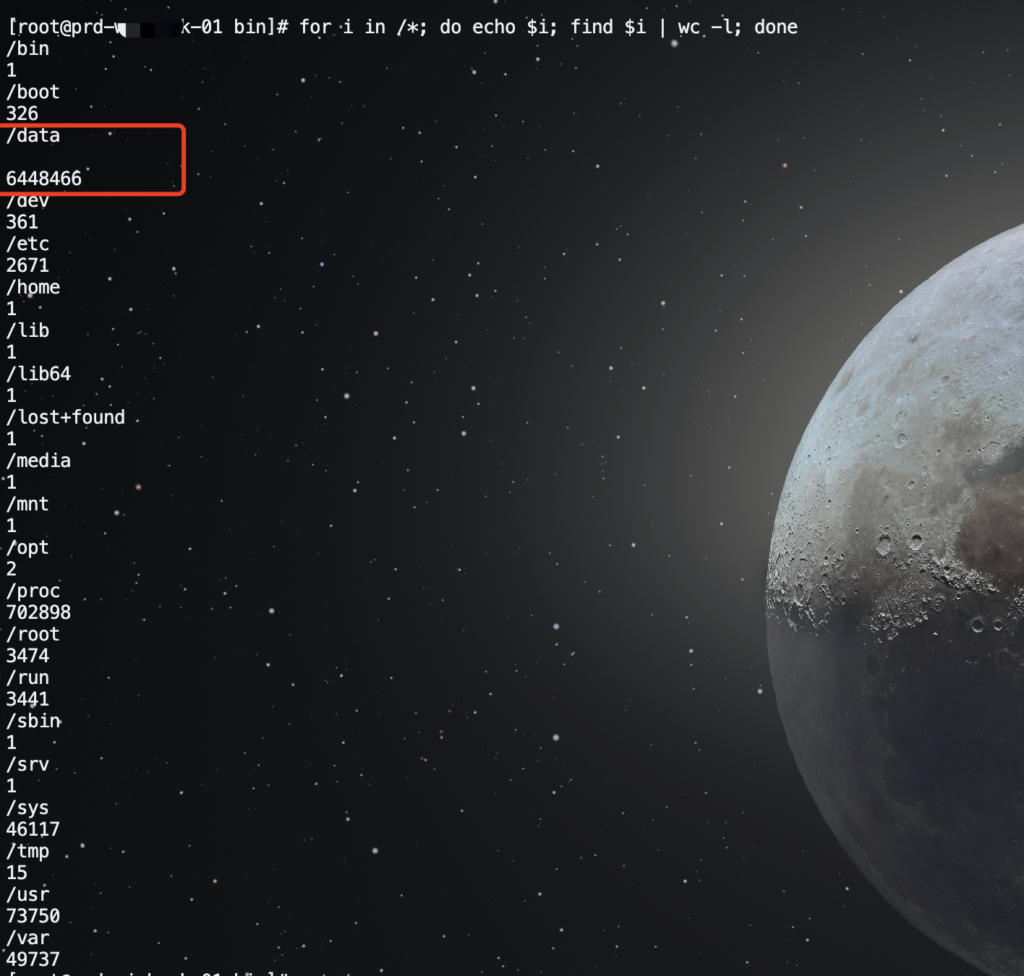Click the for-loop command at the prompt

pyautogui.click(x=548, y=27)
